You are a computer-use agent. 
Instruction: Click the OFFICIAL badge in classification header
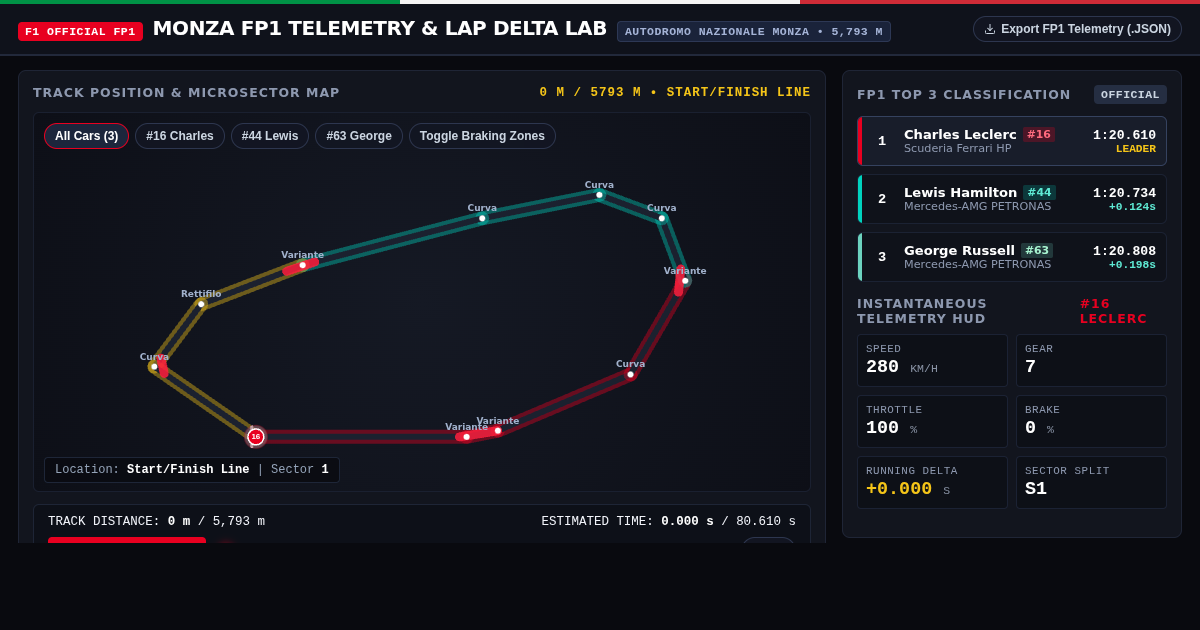1130,95
